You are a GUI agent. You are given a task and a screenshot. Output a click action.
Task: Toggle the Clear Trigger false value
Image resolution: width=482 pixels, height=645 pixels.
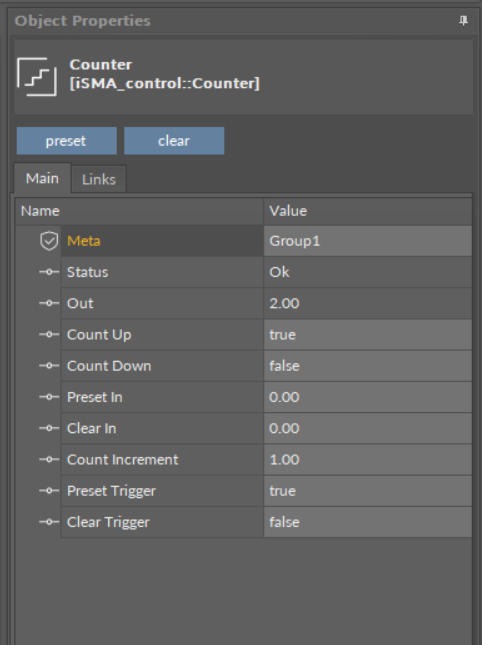pos(368,522)
